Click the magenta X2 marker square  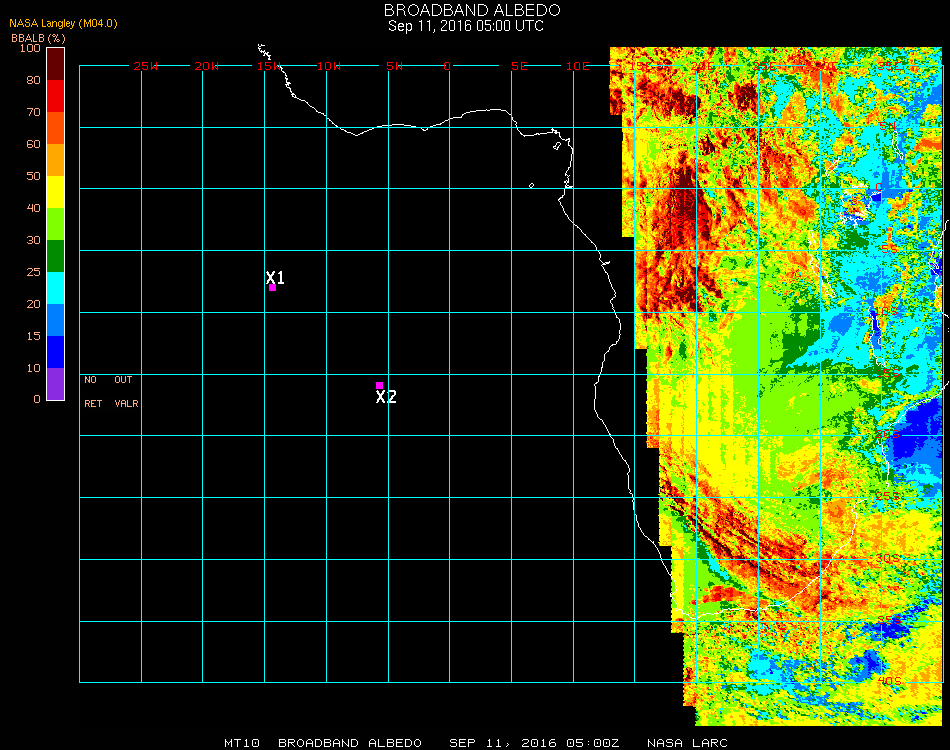(379, 385)
